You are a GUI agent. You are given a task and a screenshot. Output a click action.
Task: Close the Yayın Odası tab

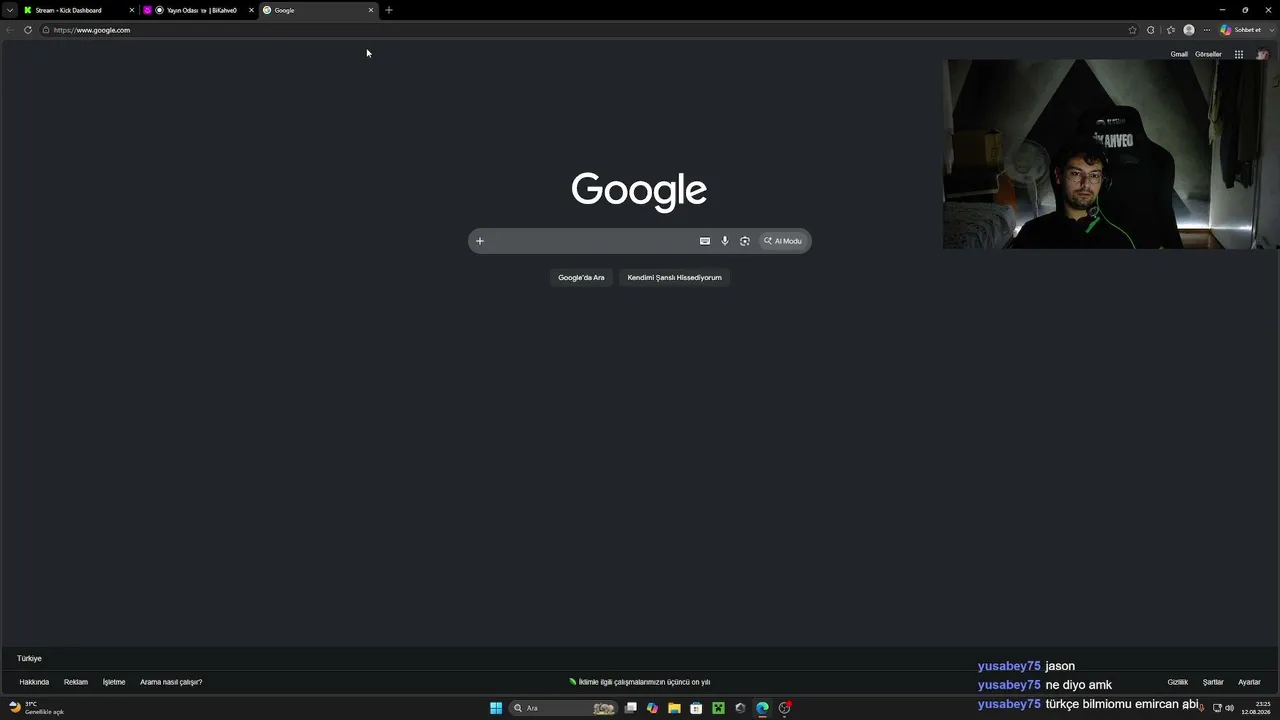[251, 10]
